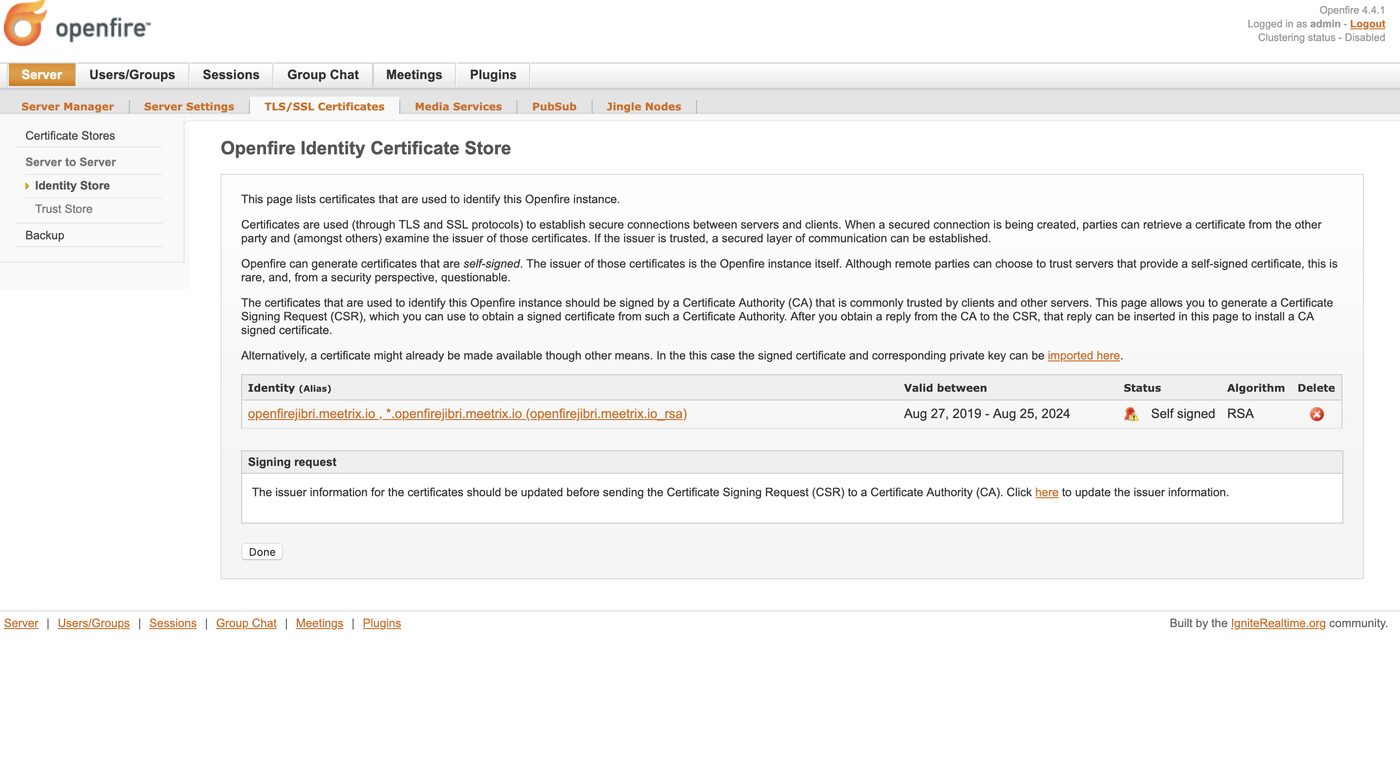This screenshot has height=759, width=1400.
Task: Follow the 'imported here' link
Action: pyautogui.click(x=1084, y=355)
